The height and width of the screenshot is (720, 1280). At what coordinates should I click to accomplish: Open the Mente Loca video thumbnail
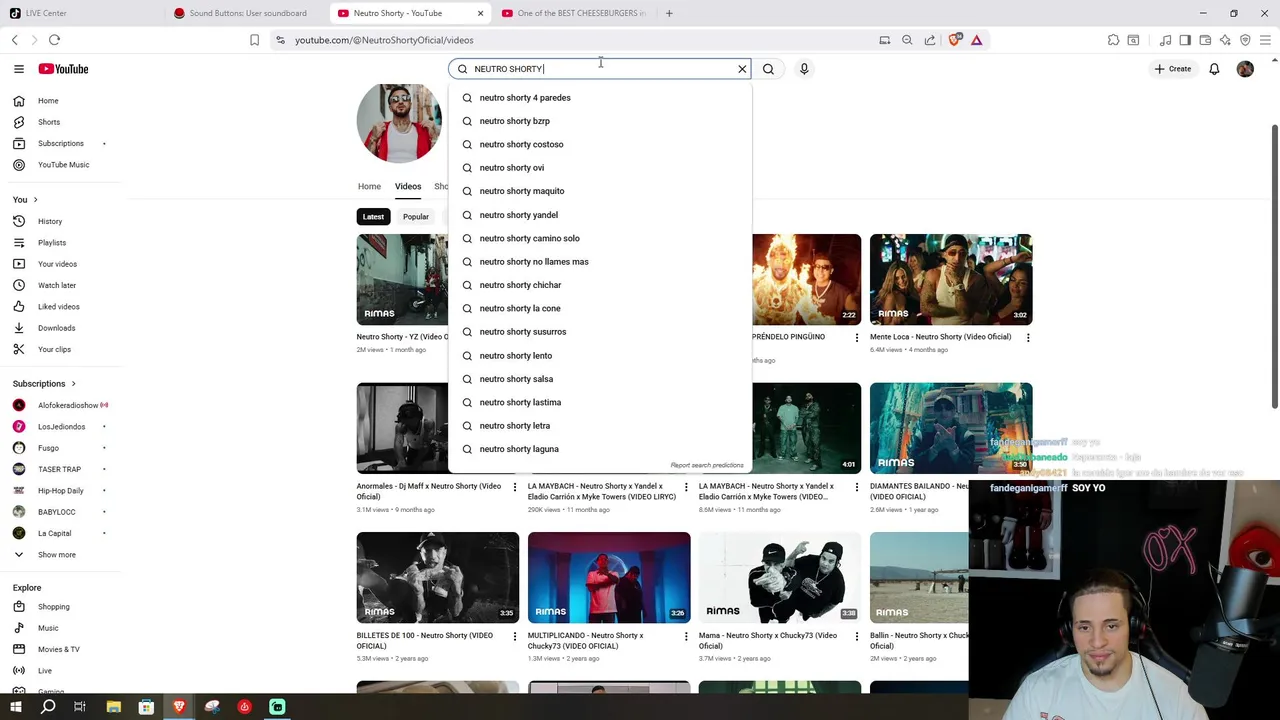coord(951,279)
